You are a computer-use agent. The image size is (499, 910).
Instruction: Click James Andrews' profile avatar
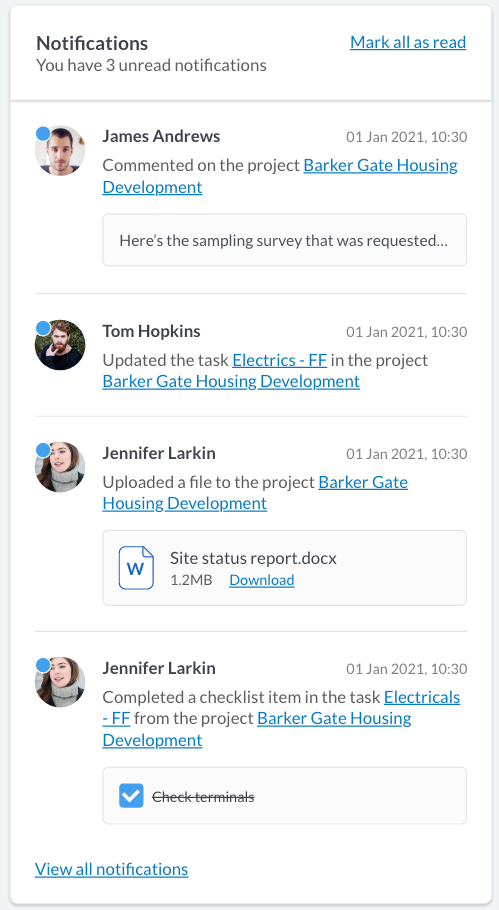pyautogui.click(x=60, y=150)
